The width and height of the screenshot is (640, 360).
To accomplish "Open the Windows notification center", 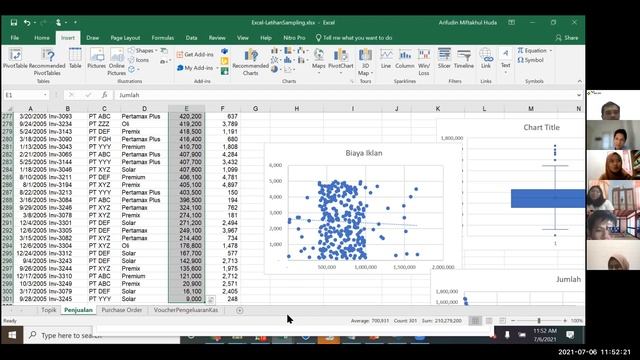I will coord(570,335).
